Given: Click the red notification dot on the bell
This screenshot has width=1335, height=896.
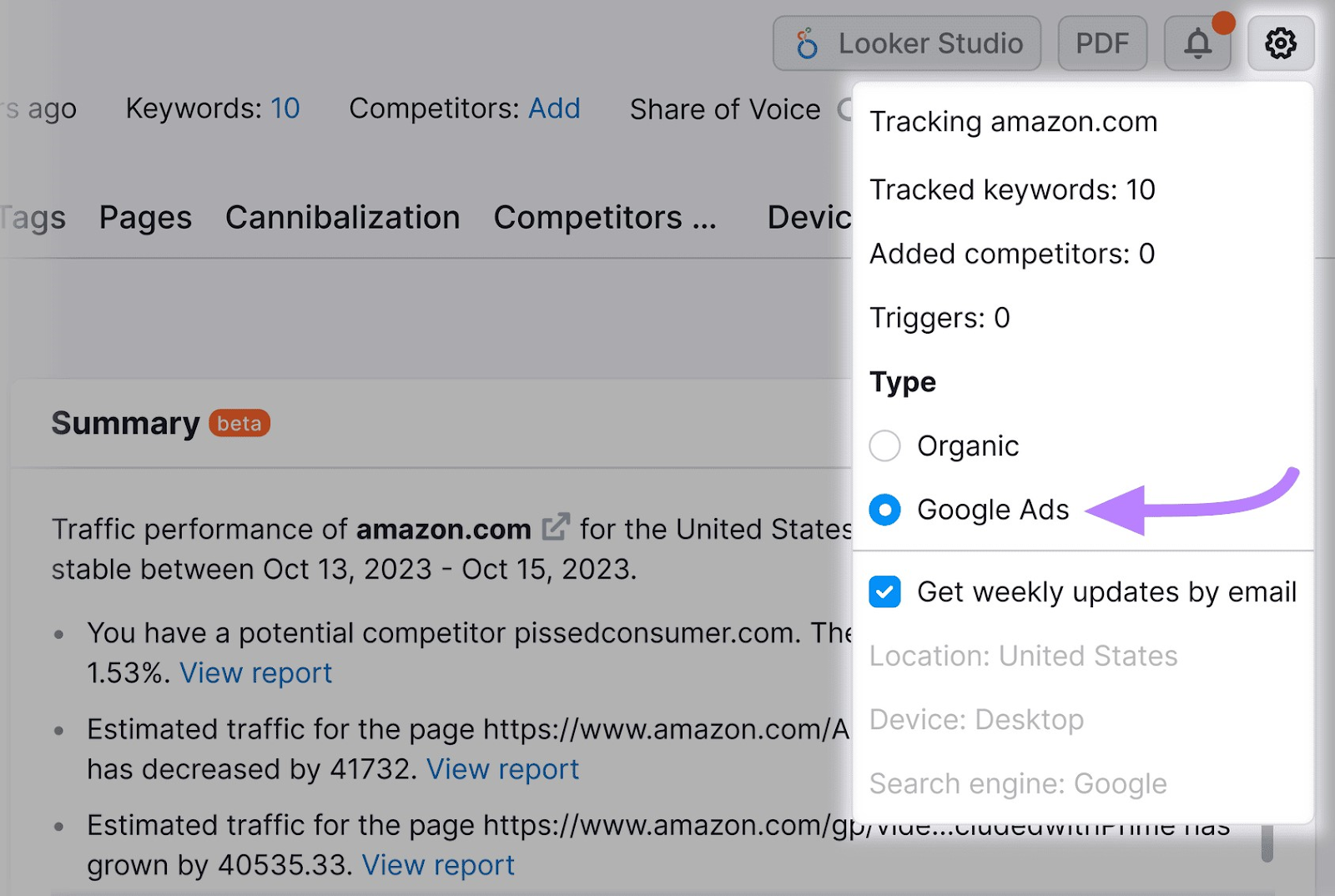Looking at the screenshot, I should click(1224, 23).
